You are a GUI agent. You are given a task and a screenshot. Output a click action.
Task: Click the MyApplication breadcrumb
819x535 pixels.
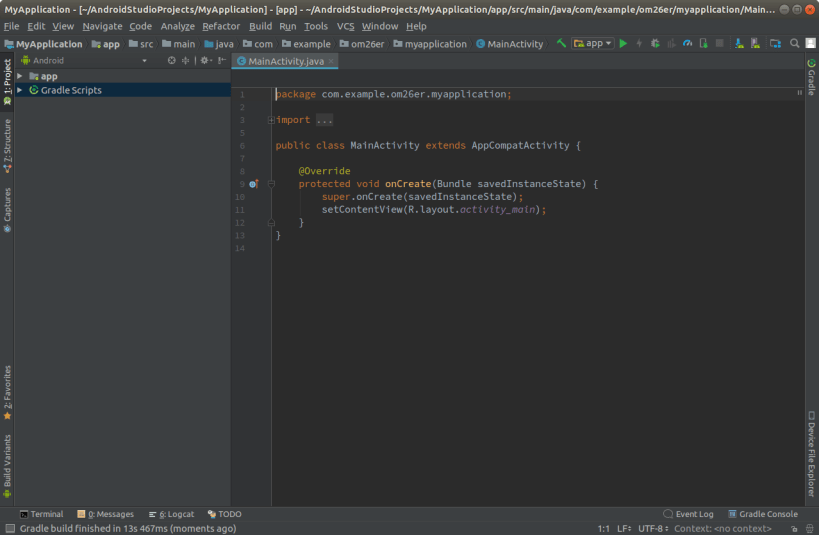pos(44,44)
